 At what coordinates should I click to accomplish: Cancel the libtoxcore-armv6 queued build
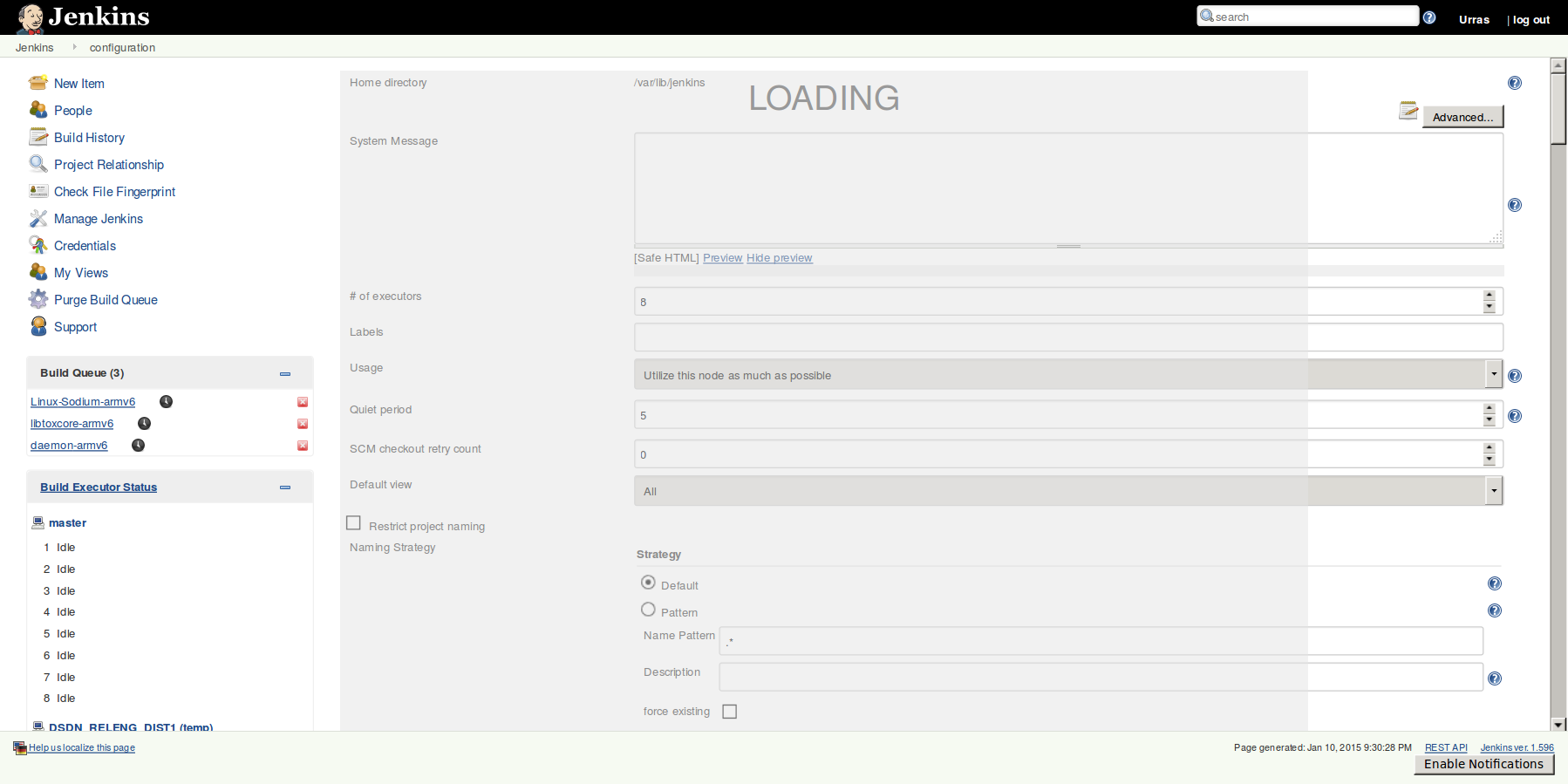click(x=303, y=424)
